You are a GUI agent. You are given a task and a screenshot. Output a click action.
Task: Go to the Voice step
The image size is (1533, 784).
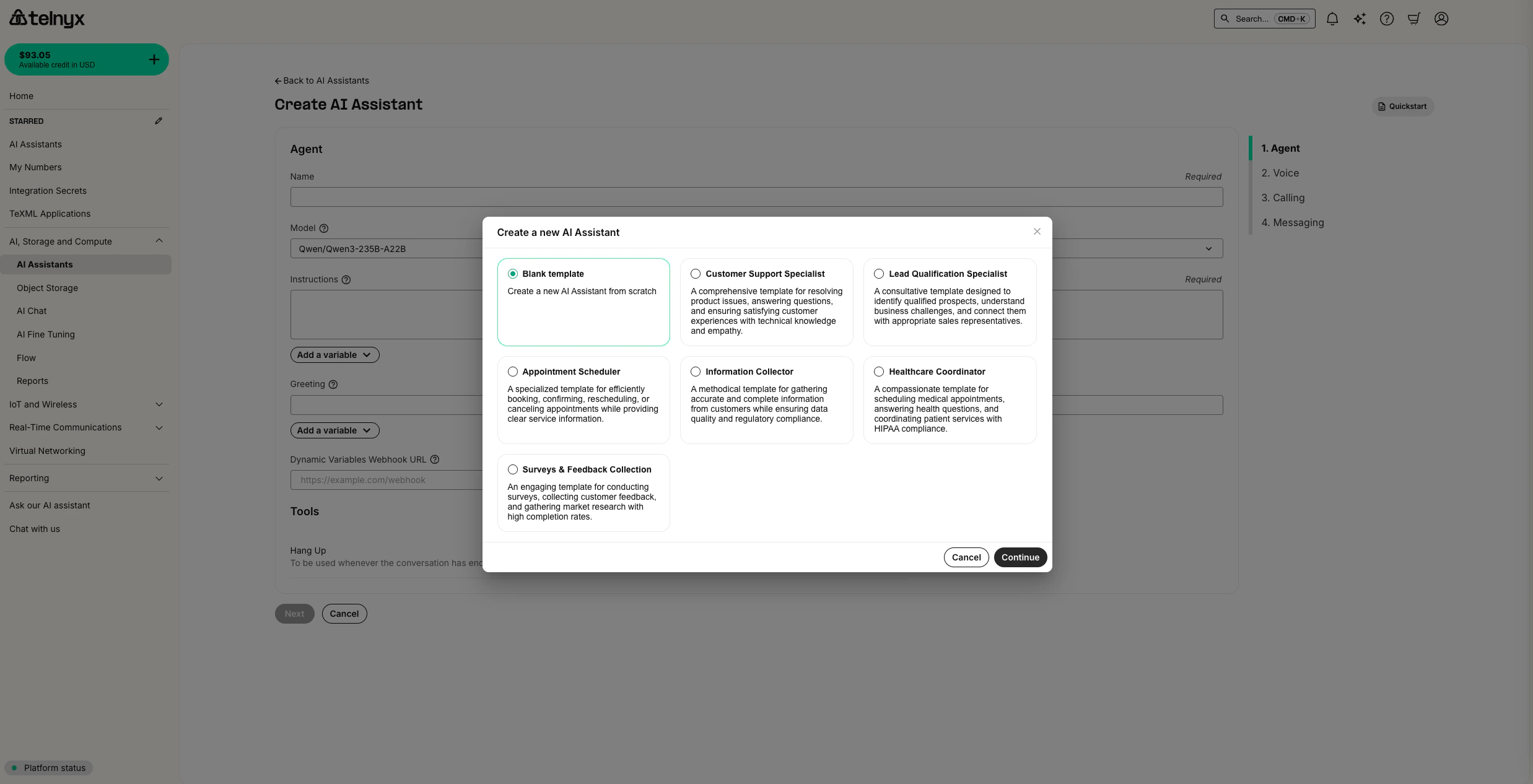(1280, 173)
